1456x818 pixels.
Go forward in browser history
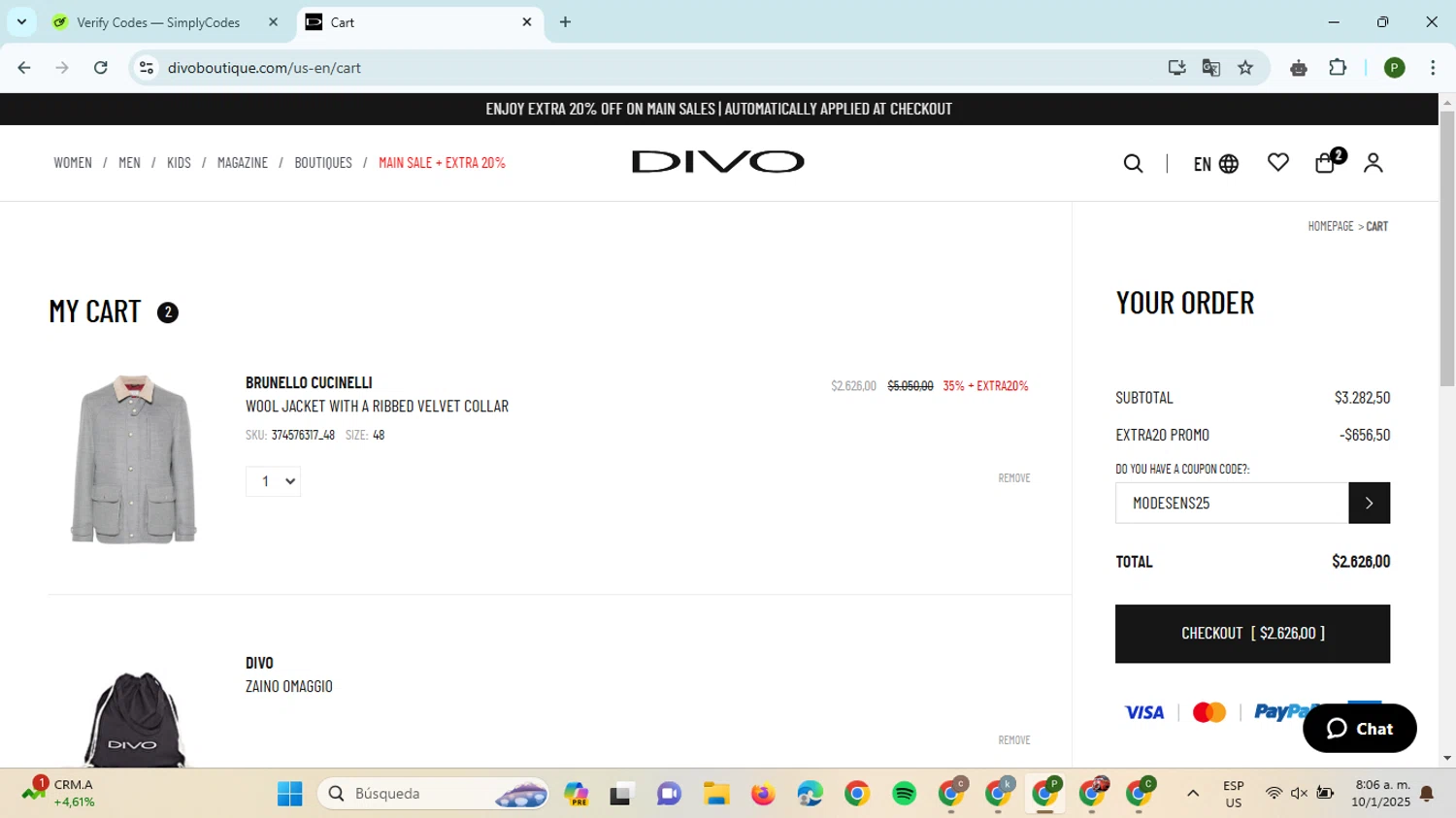pyautogui.click(x=62, y=68)
